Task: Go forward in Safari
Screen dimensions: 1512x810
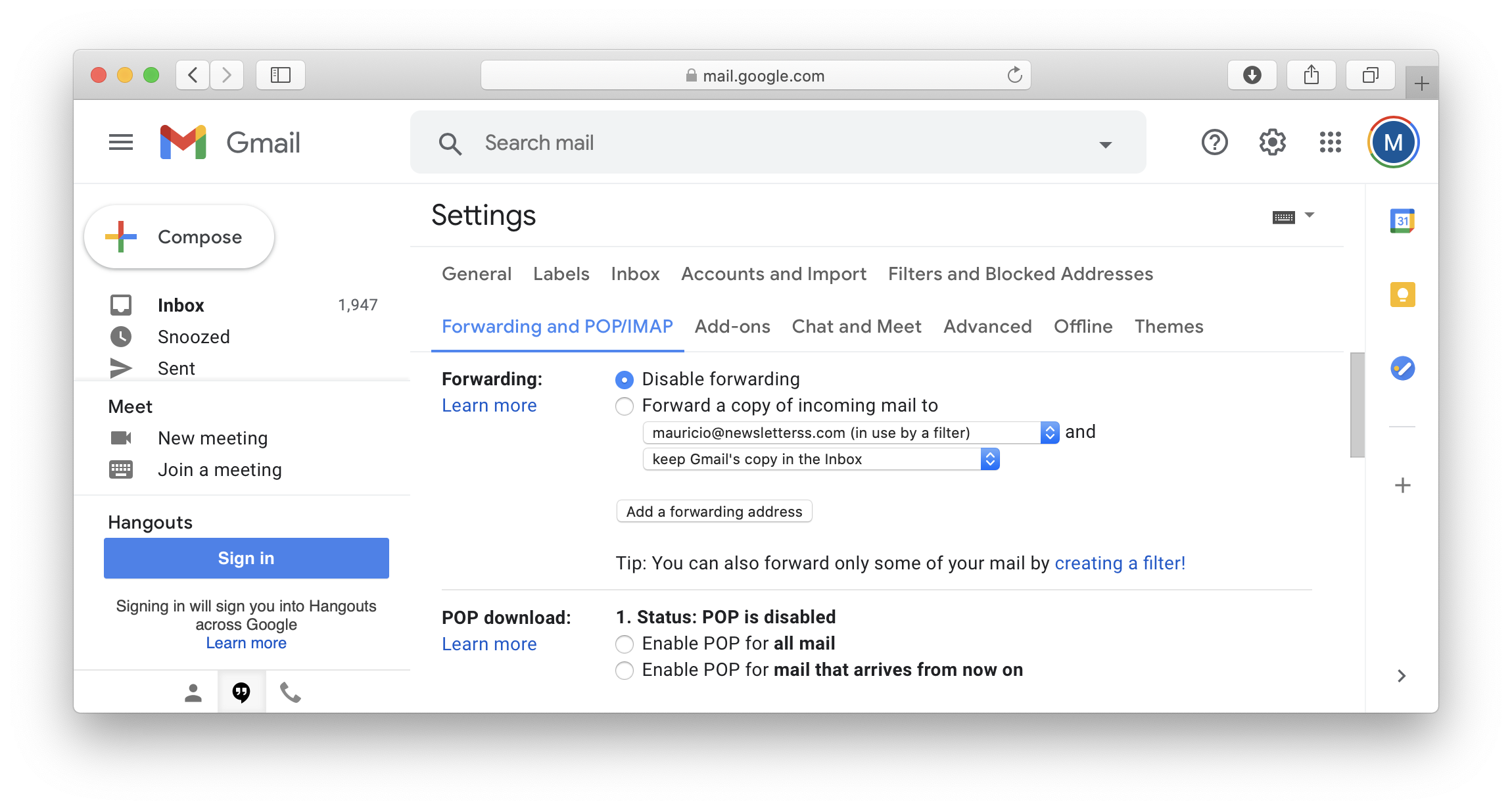Action: (x=227, y=75)
